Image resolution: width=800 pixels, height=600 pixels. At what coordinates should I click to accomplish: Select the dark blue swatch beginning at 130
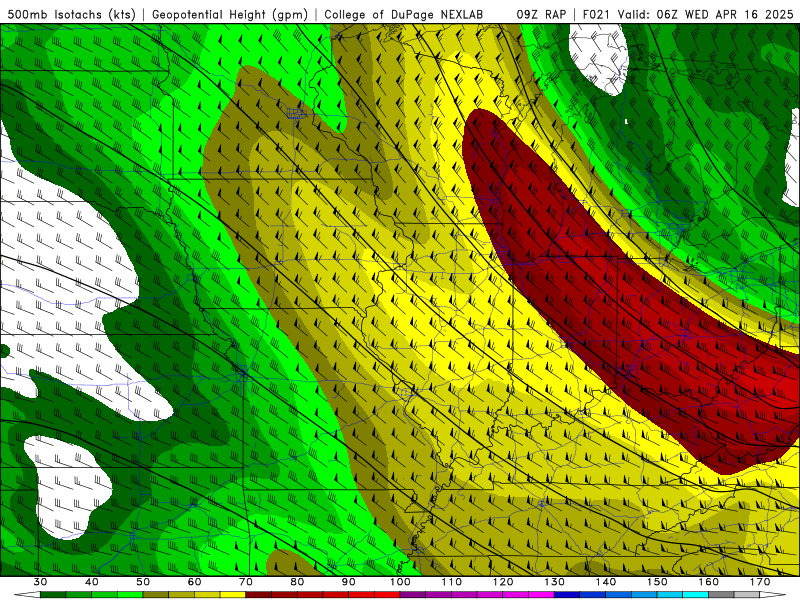[x=567, y=594]
